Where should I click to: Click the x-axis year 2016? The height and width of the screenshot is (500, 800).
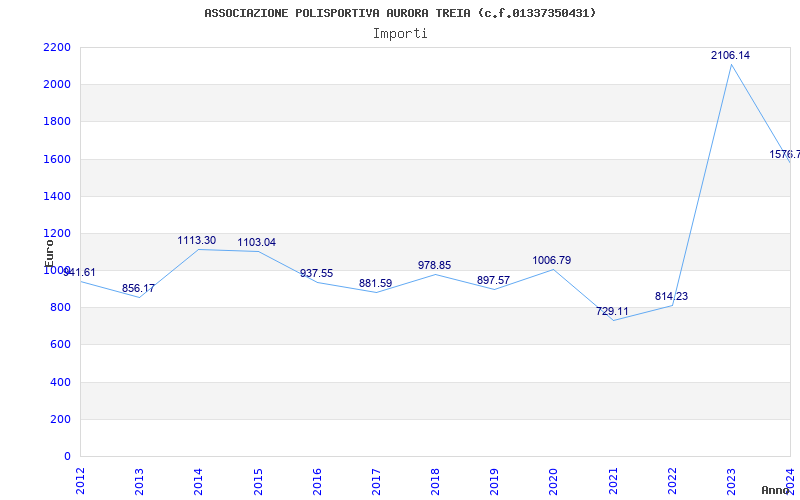click(x=317, y=482)
